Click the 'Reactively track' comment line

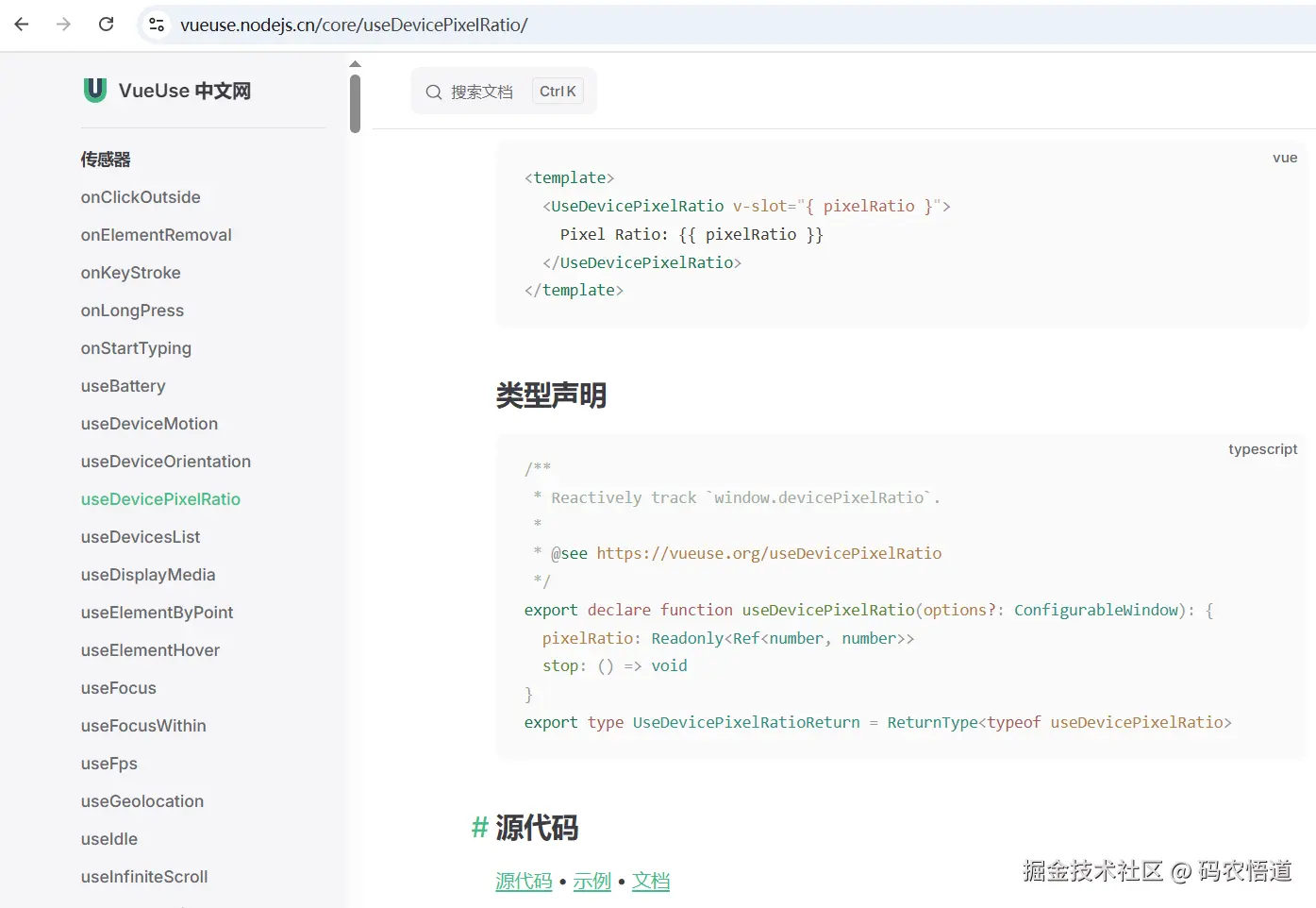pyautogui.click(x=737, y=497)
